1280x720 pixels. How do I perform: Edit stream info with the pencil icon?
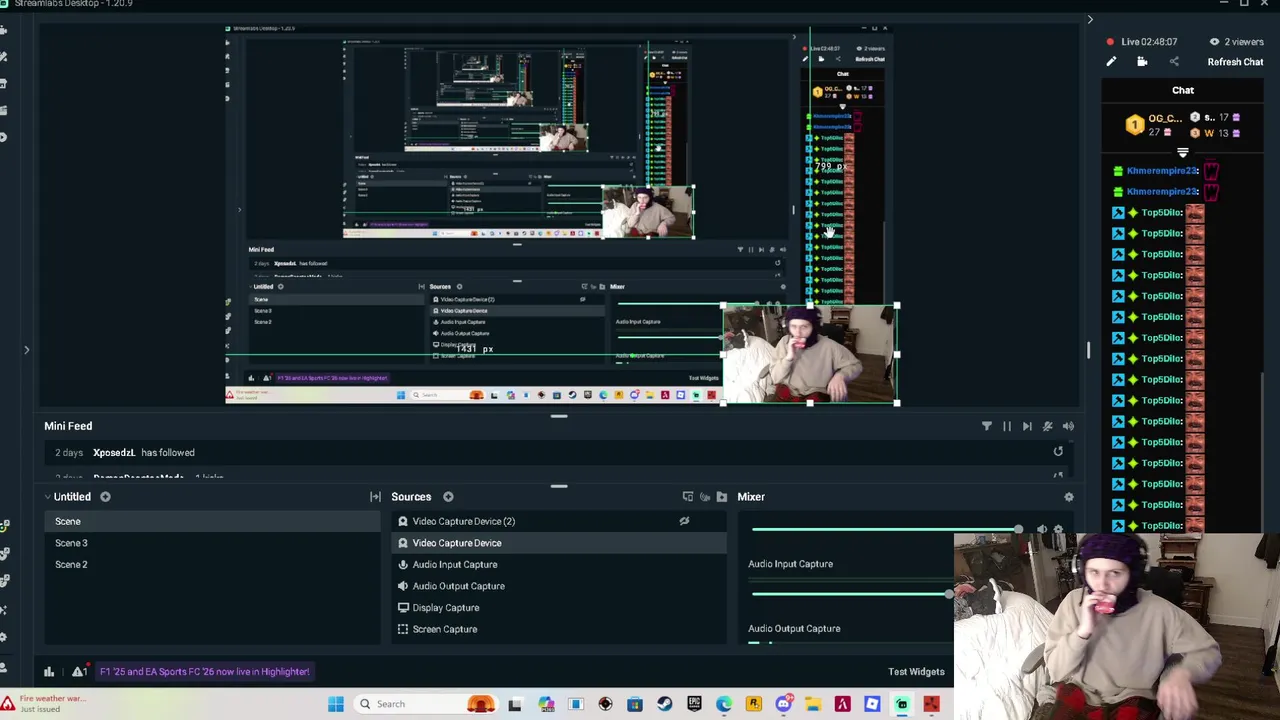pyautogui.click(x=1111, y=62)
